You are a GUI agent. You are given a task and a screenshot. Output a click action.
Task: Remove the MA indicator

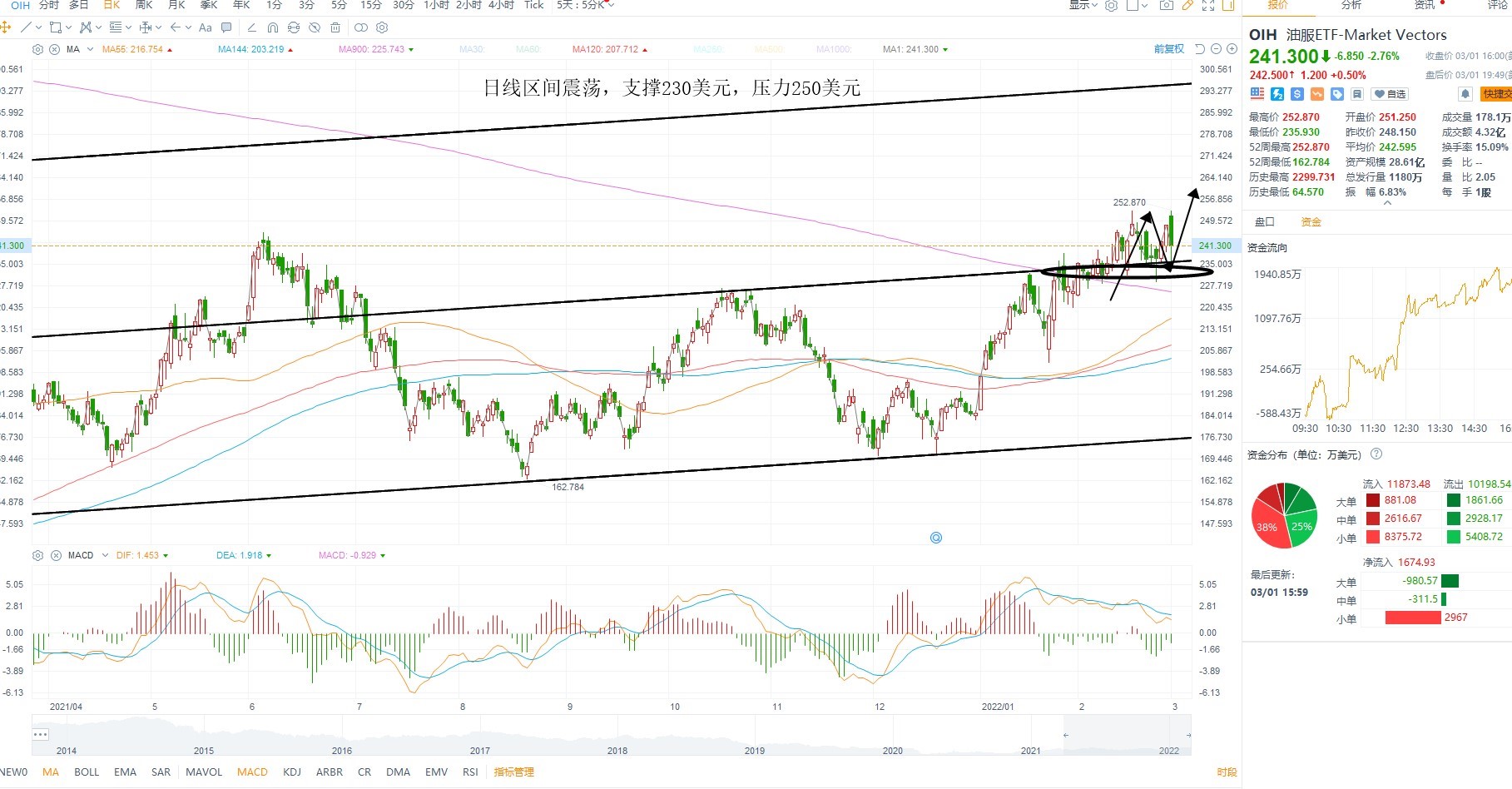[x=55, y=49]
